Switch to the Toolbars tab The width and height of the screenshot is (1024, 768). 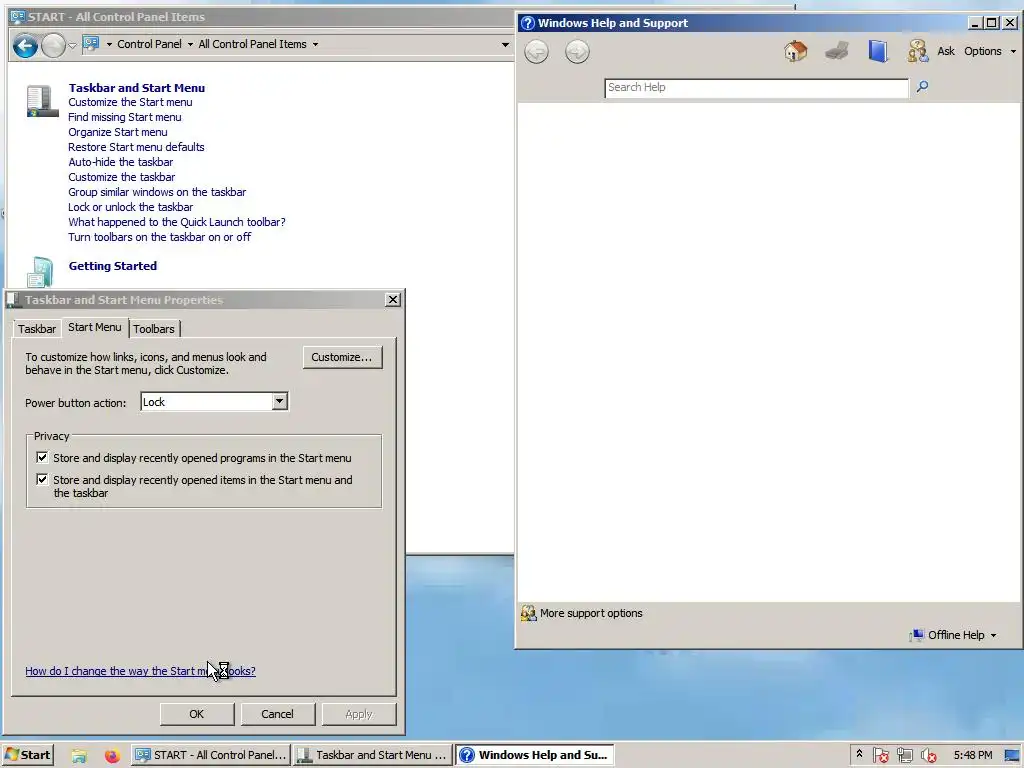pyautogui.click(x=154, y=328)
